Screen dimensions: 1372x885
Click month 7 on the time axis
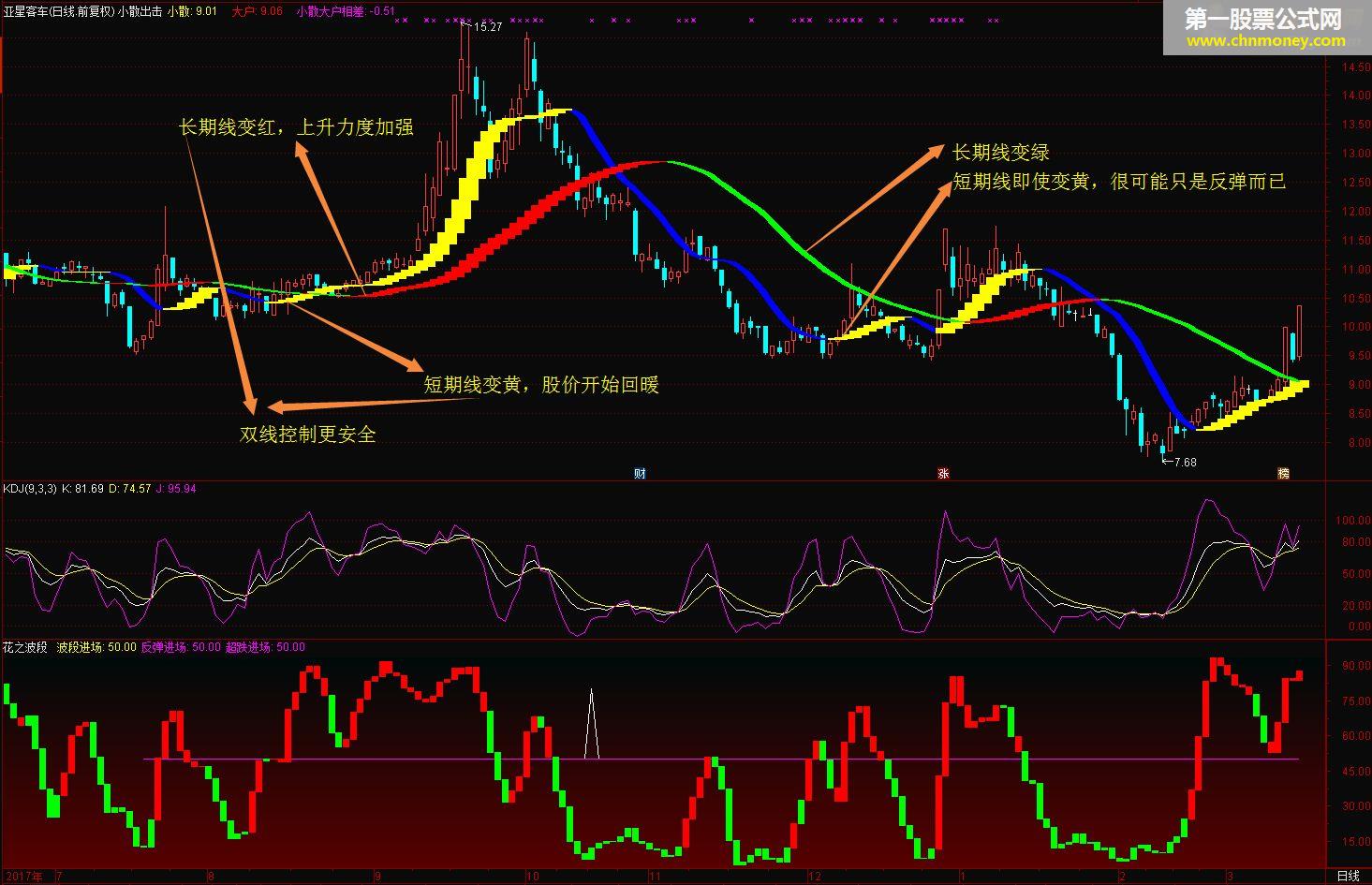(x=60, y=877)
